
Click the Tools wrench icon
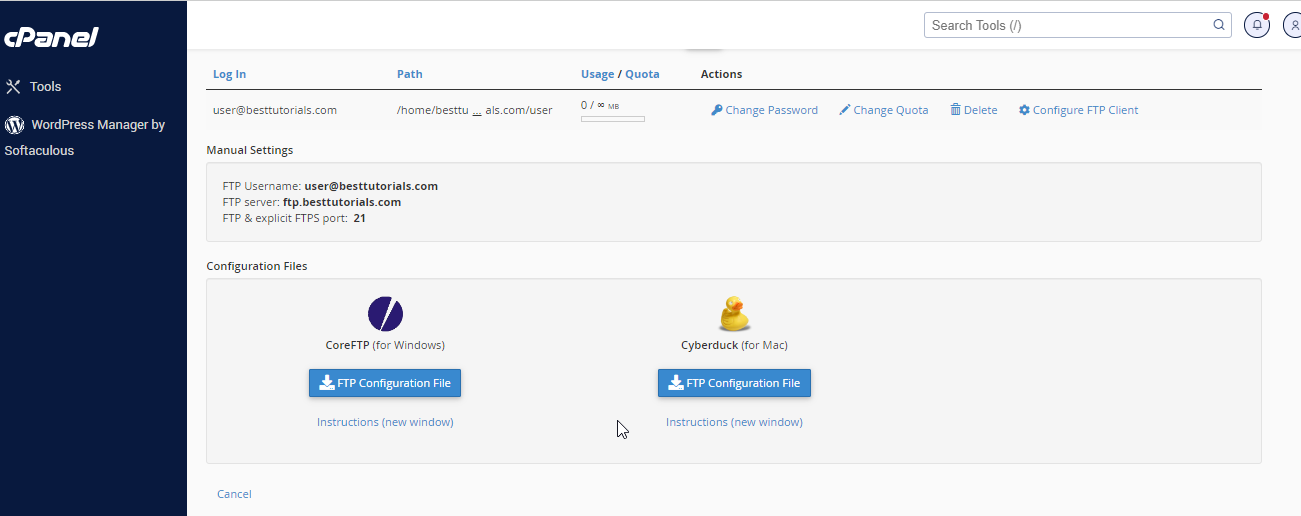(13, 87)
